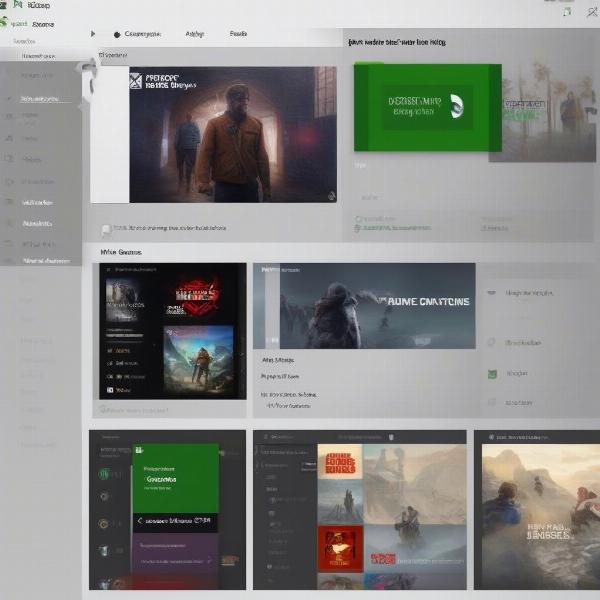Open the toolbar tab beside the black dot
This screenshot has height=600, width=600.
pos(143,34)
